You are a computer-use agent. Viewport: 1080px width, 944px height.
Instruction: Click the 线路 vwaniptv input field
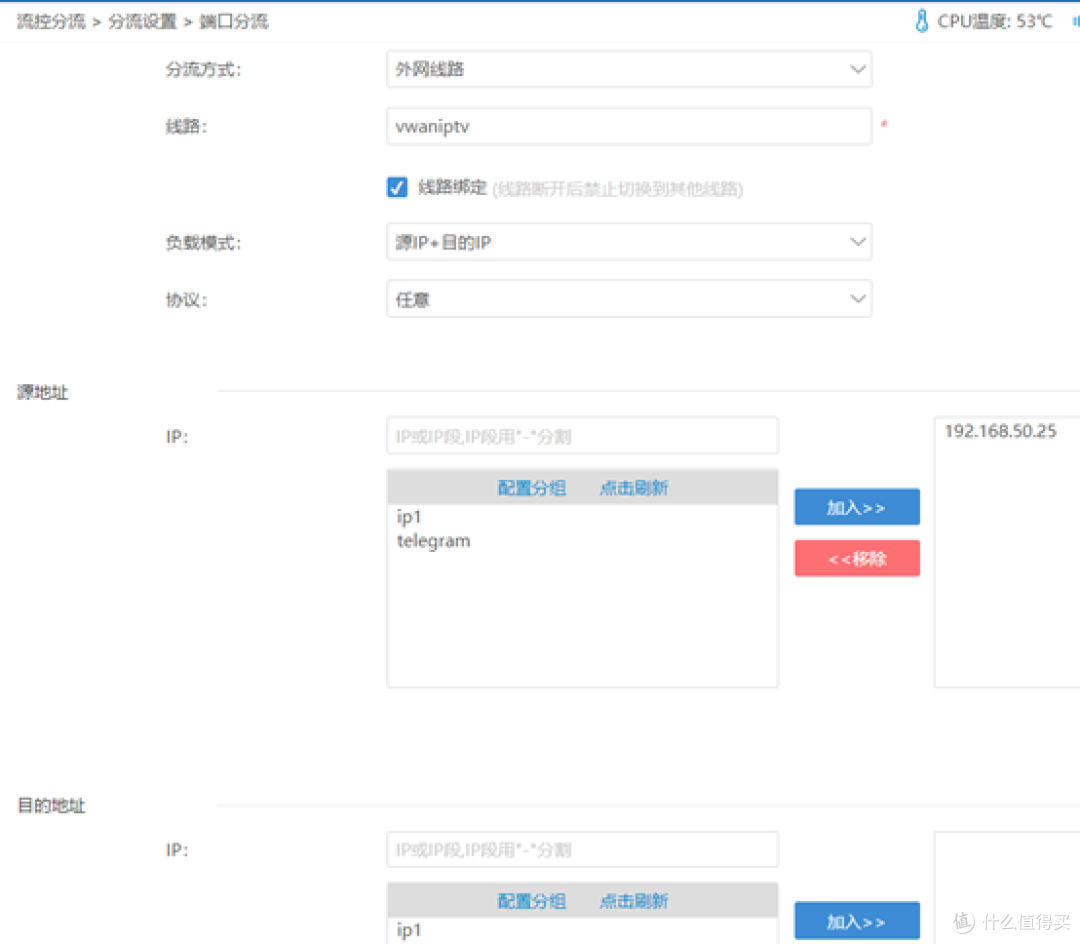(x=629, y=127)
